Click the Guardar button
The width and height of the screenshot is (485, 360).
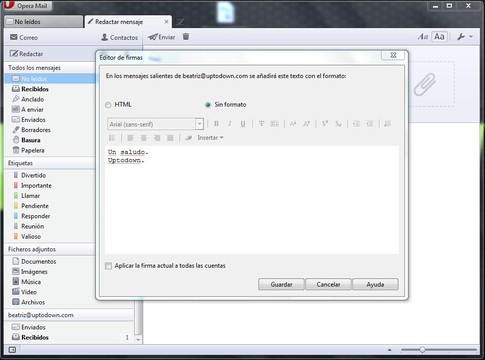pyautogui.click(x=281, y=284)
